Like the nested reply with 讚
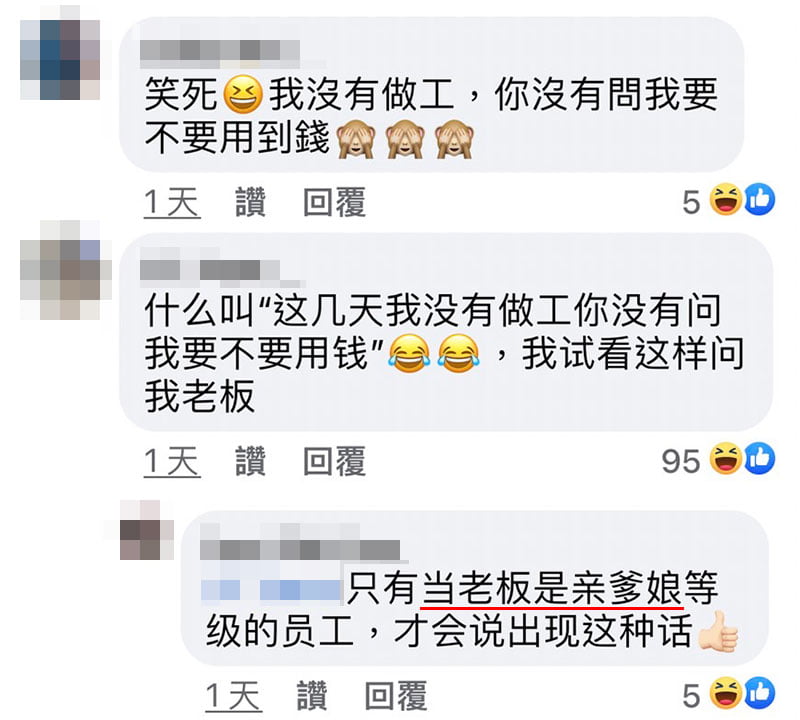 tap(312, 696)
